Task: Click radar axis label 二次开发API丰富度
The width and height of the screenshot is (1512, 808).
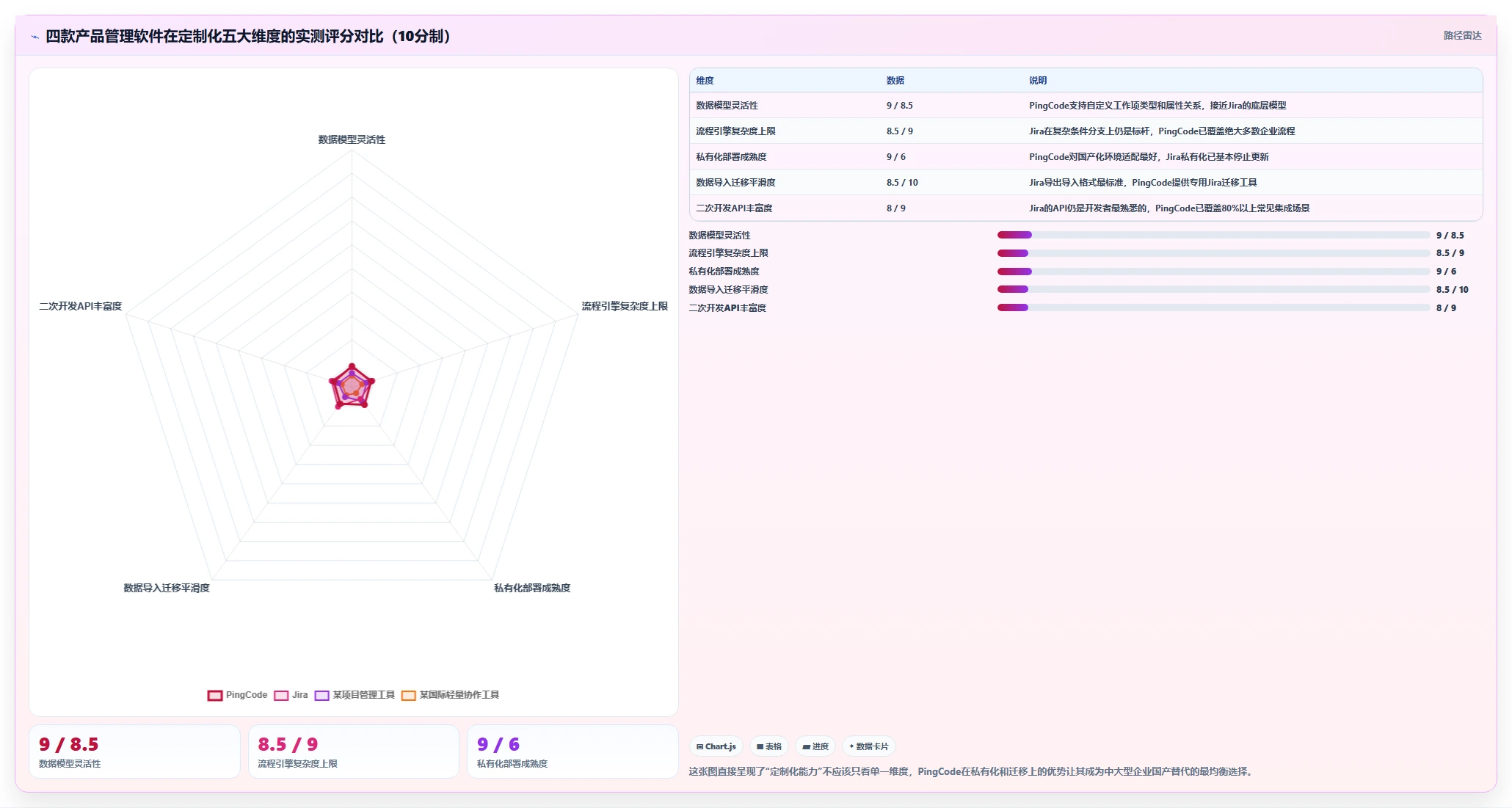Action: point(81,306)
